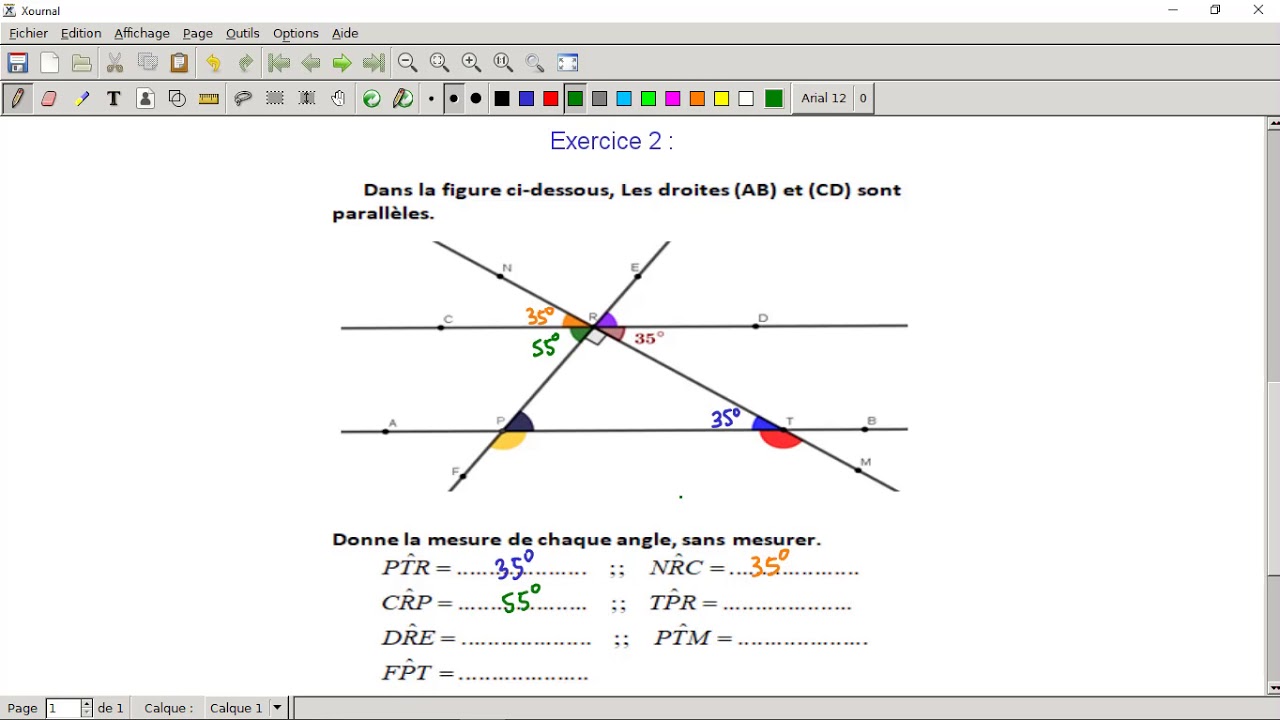Enable the Shape recognizer tool
Viewport: 1280px width, 720px height.
point(177,98)
